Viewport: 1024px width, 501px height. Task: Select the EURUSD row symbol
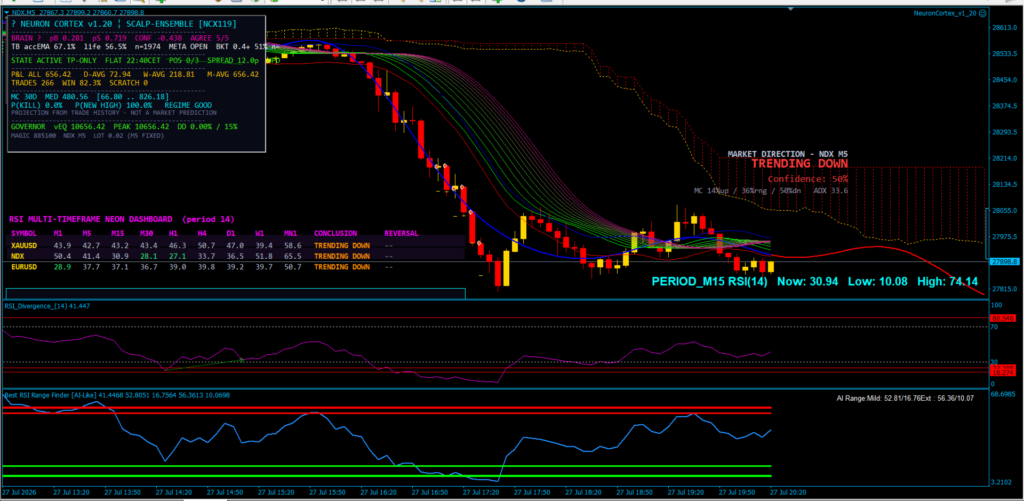coord(24,267)
